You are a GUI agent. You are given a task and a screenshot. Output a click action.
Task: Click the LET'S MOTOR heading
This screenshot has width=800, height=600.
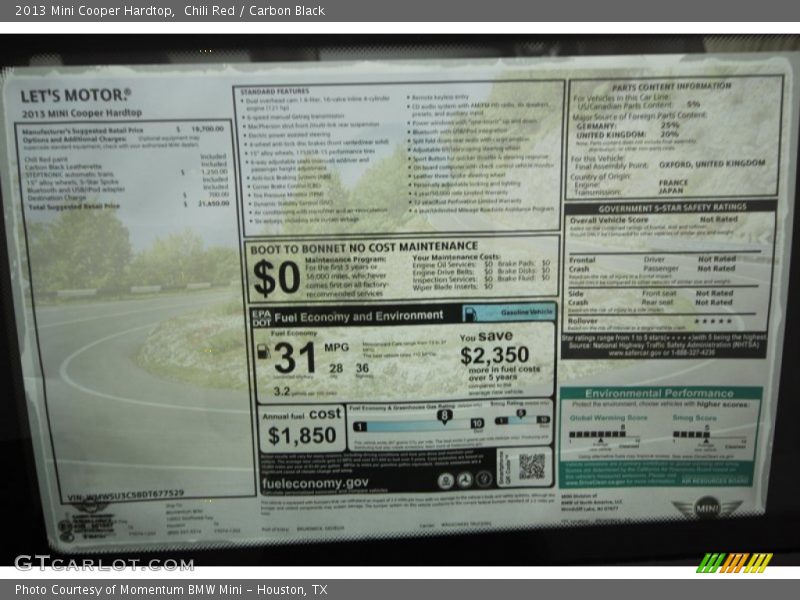pyautogui.click(x=76, y=95)
